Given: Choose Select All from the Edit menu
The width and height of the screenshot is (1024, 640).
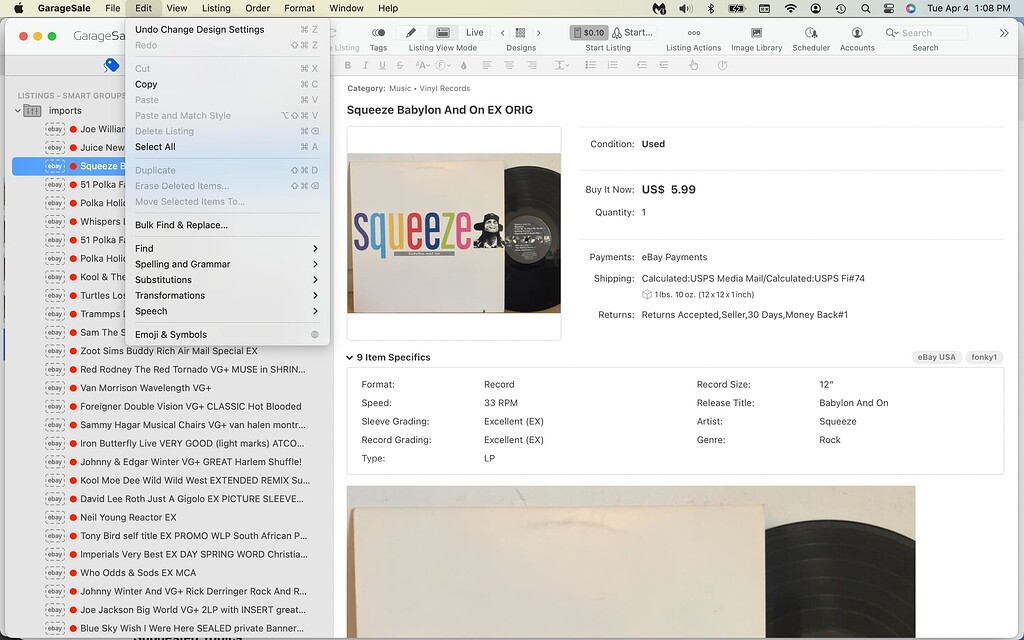Looking at the screenshot, I should tap(227, 147).
